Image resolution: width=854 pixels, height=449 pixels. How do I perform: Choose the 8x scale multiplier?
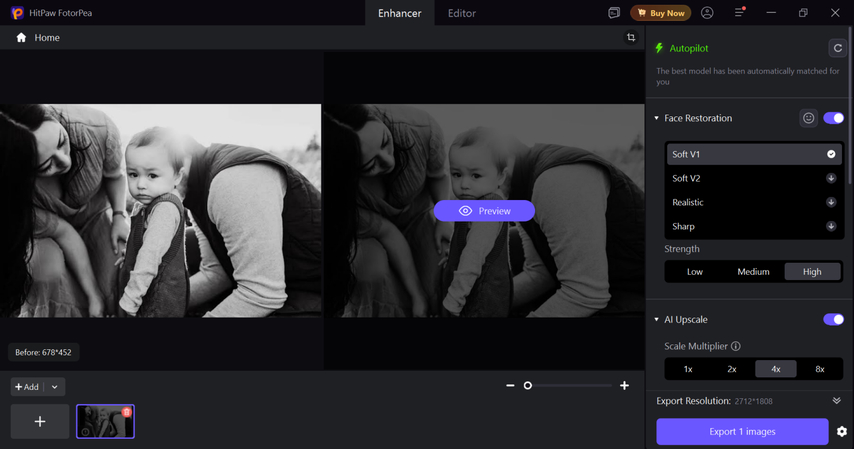point(820,369)
